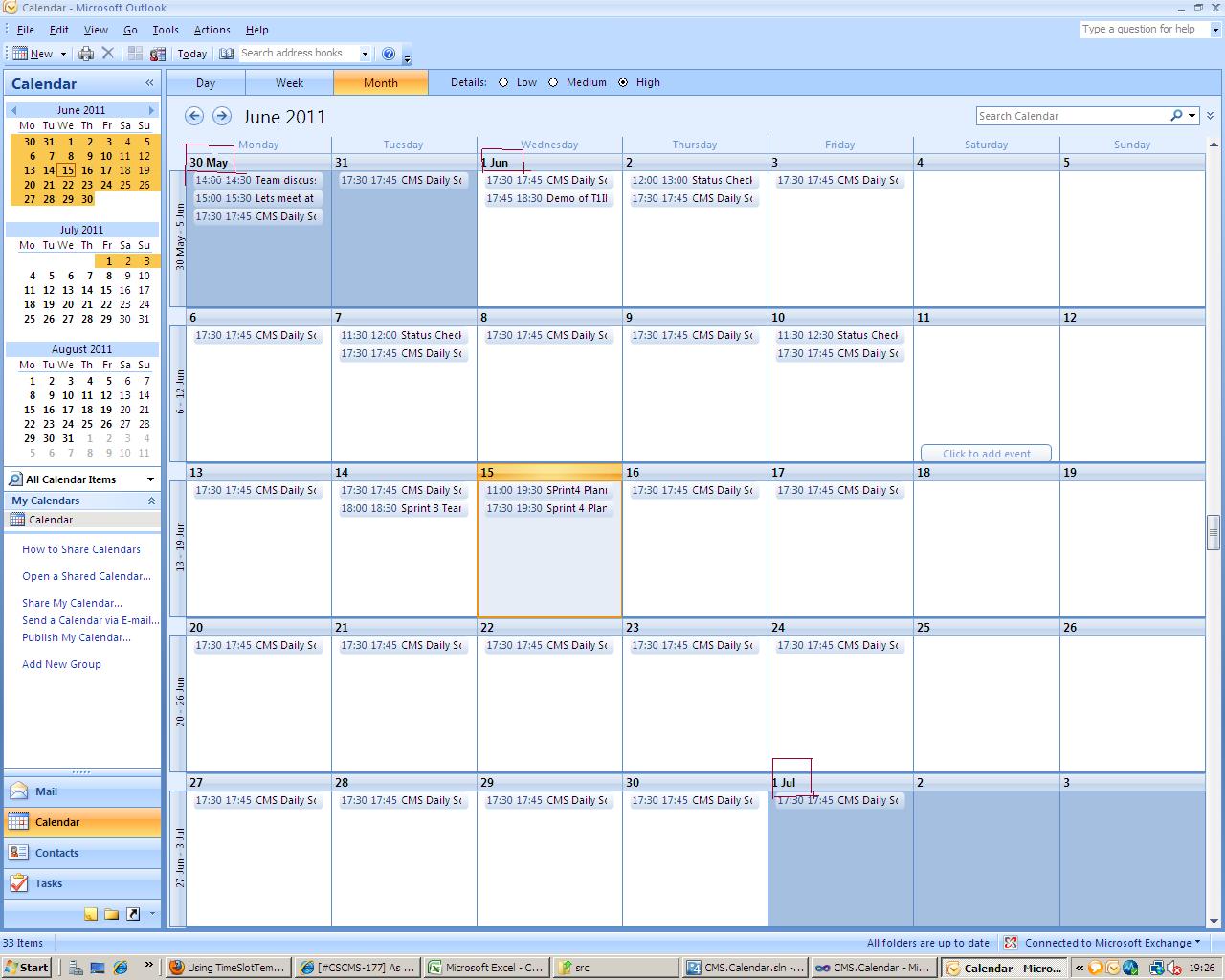Image resolution: width=1225 pixels, height=980 pixels.
Task: Open the Mail navigation button
Action: pos(82,791)
